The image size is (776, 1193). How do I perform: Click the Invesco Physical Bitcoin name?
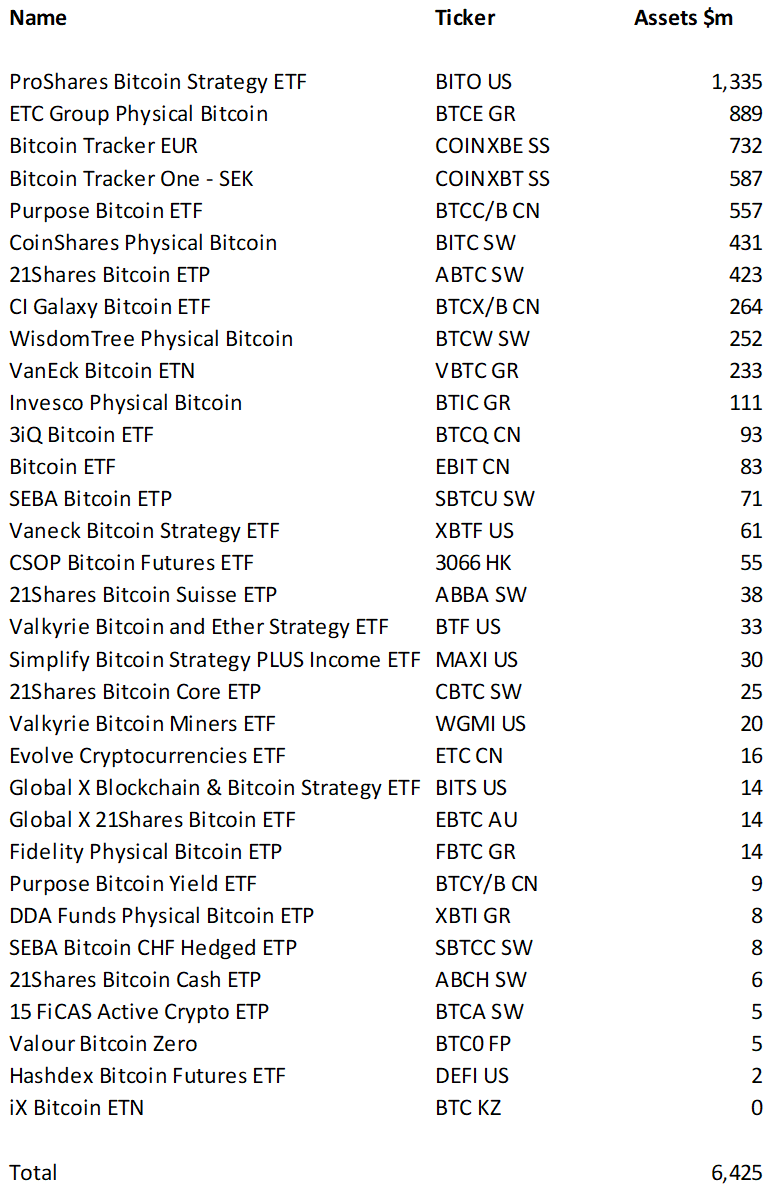[126, 402]
